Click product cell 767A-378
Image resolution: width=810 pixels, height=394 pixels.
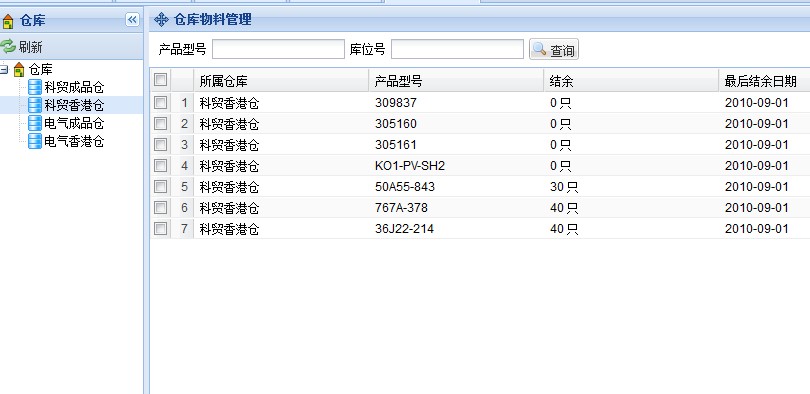tap(401, 208)
